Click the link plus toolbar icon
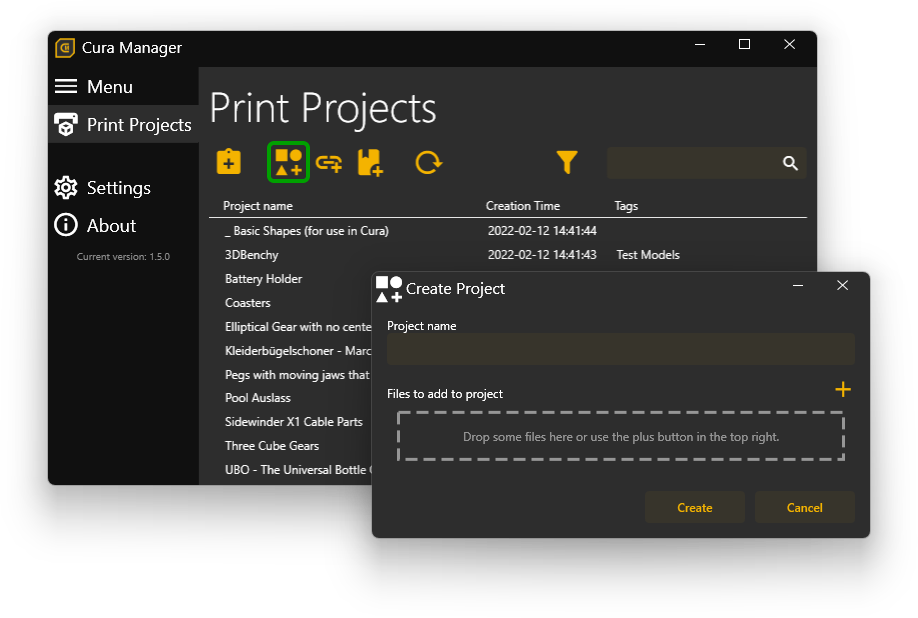 329,163
